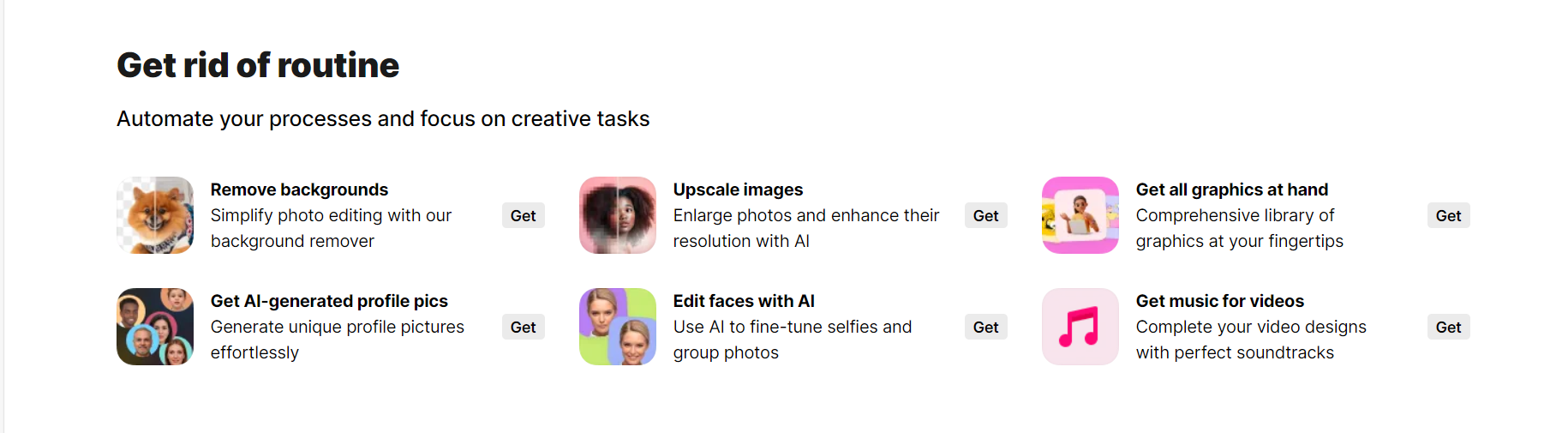This screenshot has width=1568, height=433.
Task: Select the Get AI-generated profile pics heading
Action: [329, 301]
